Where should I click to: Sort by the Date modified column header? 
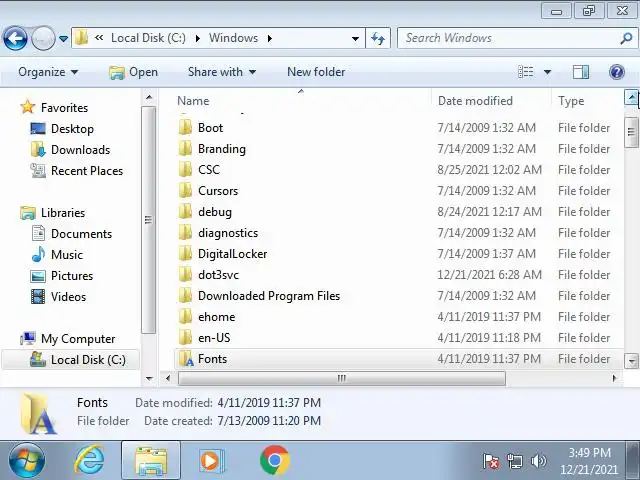(475, 101)
